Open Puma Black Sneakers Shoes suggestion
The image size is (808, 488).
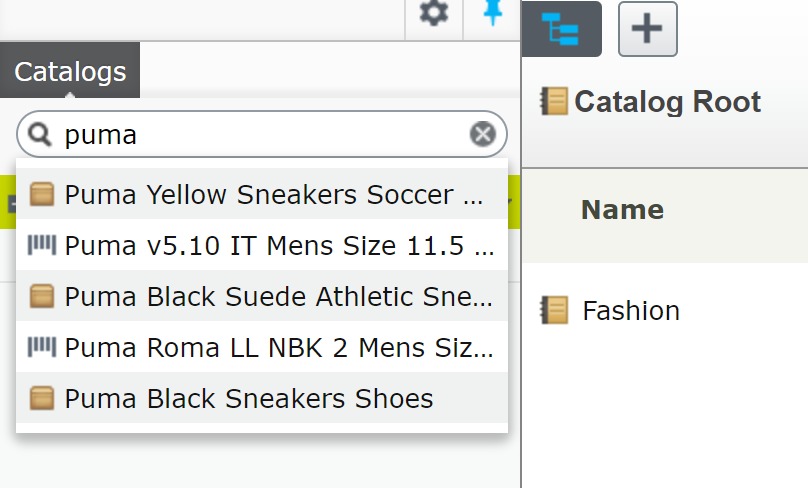249,399
